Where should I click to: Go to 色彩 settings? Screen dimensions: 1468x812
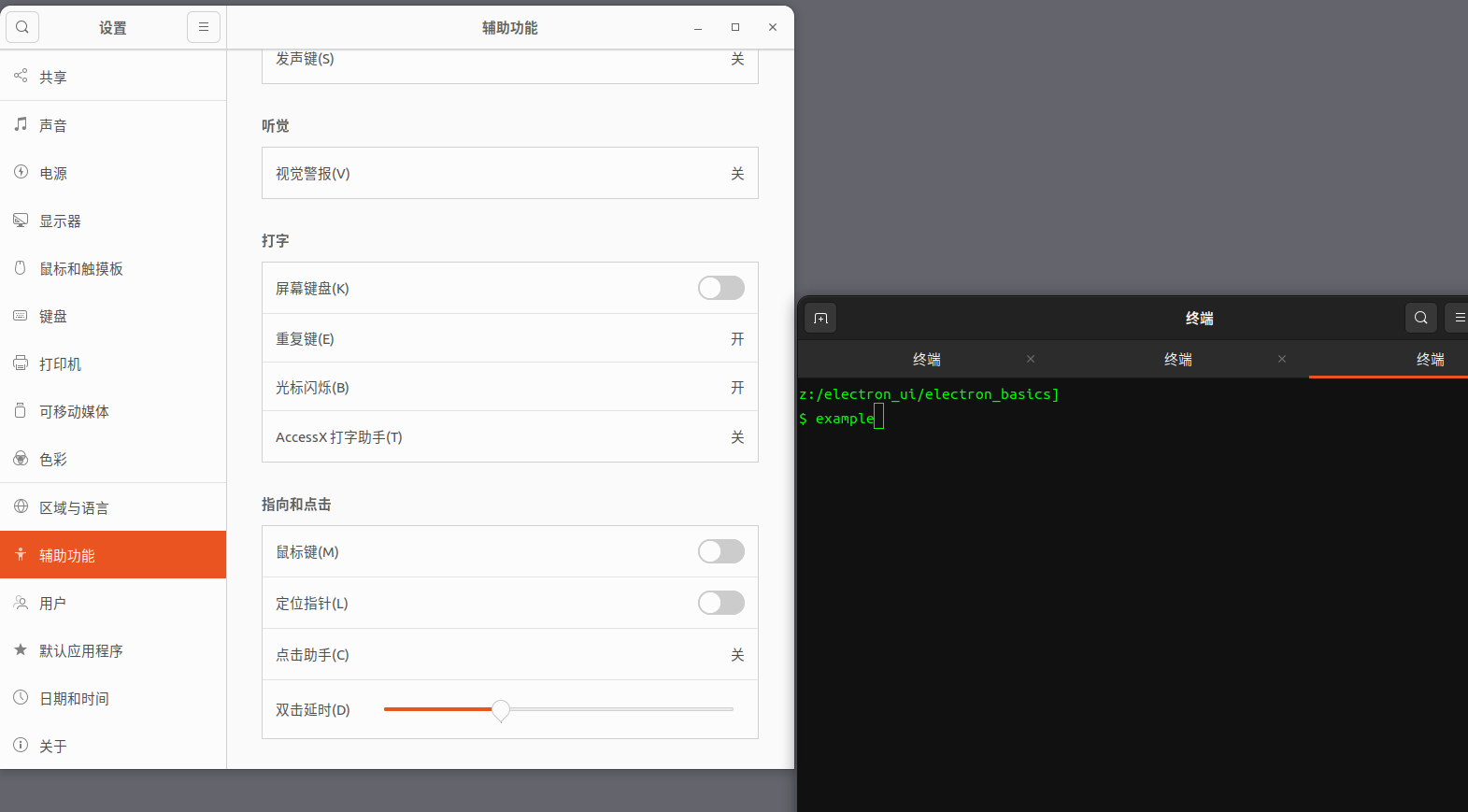coord(113,459)
